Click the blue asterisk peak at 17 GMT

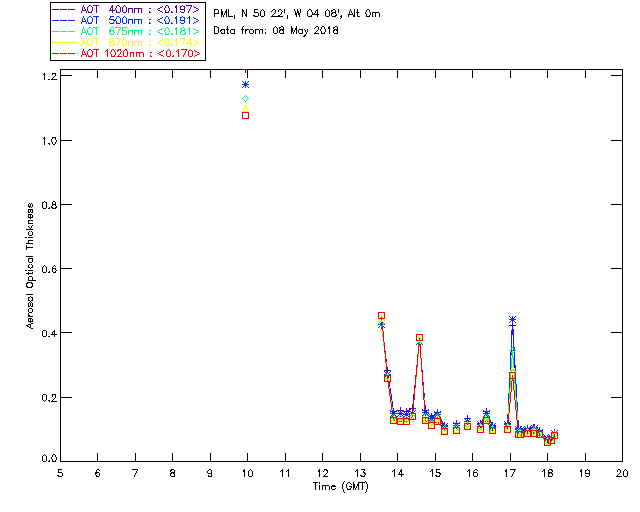click(x=512, y=320)
